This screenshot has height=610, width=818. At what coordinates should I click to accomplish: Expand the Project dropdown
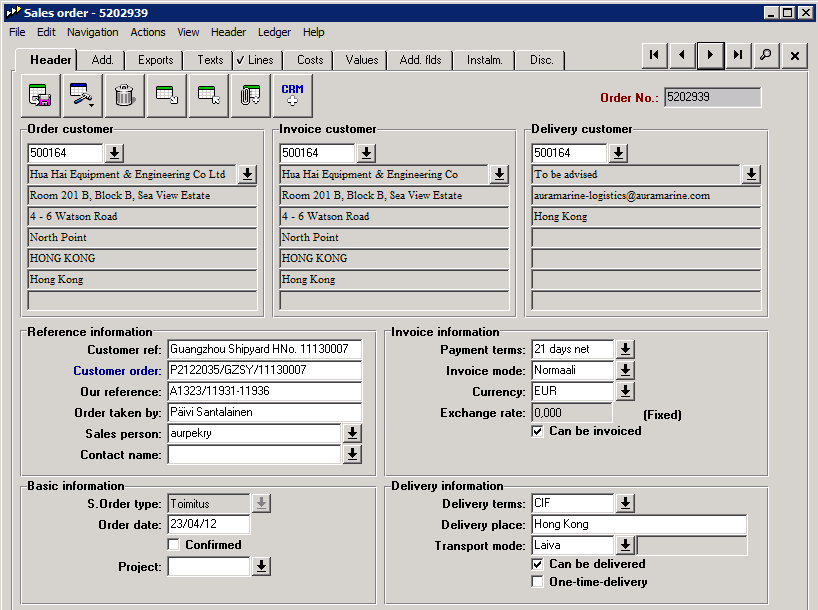(x=261, y=566)
